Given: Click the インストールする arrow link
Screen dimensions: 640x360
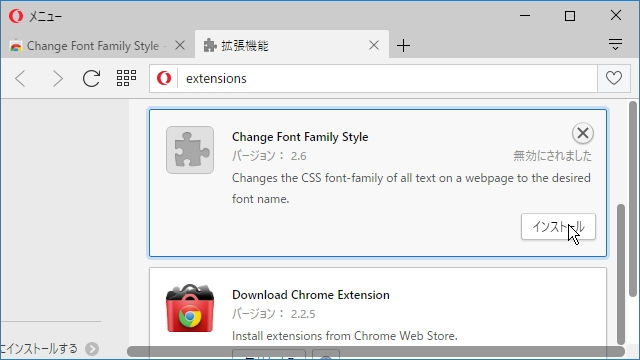Looking at the screenshot, I should point(92,349).
